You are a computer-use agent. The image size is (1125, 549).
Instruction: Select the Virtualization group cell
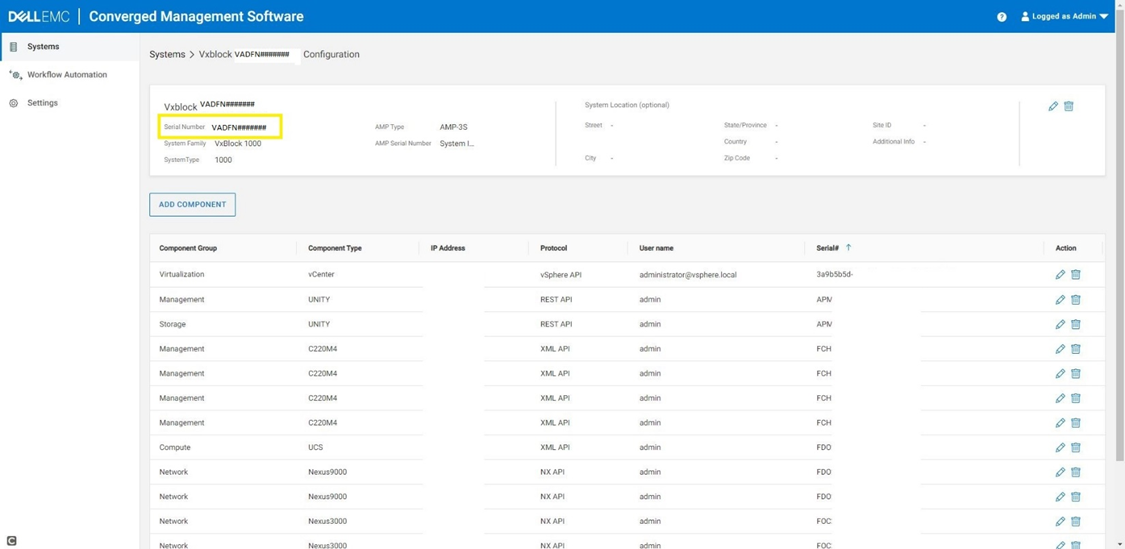(x=182, y=275)
